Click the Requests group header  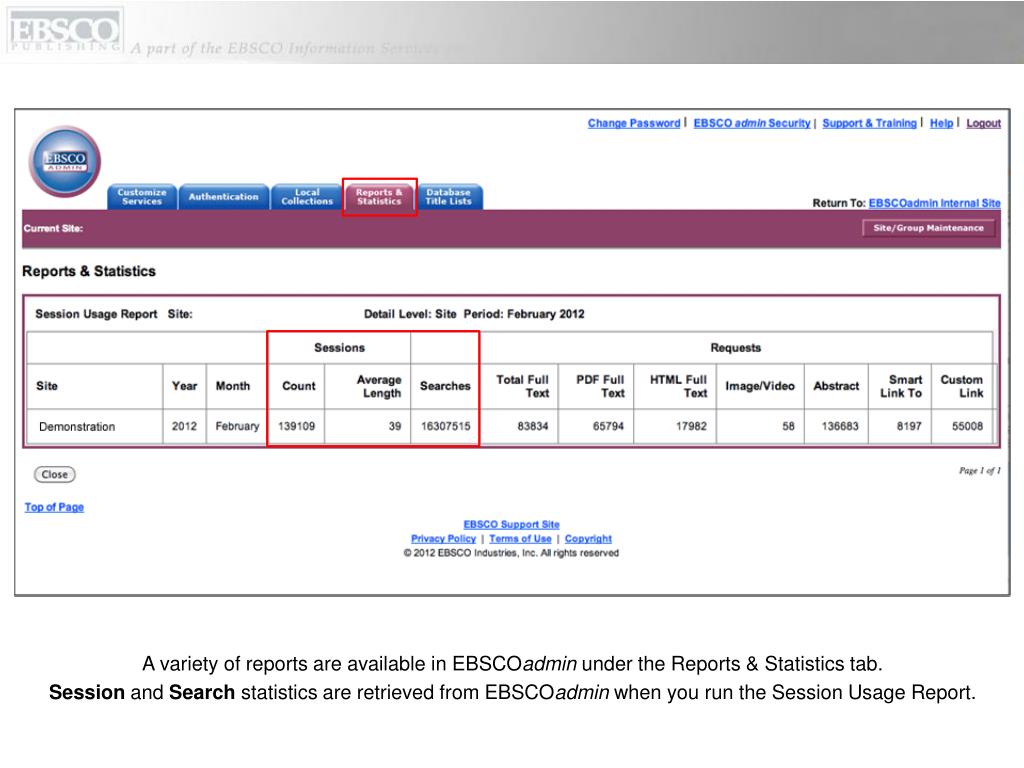[x=735, y=348]
